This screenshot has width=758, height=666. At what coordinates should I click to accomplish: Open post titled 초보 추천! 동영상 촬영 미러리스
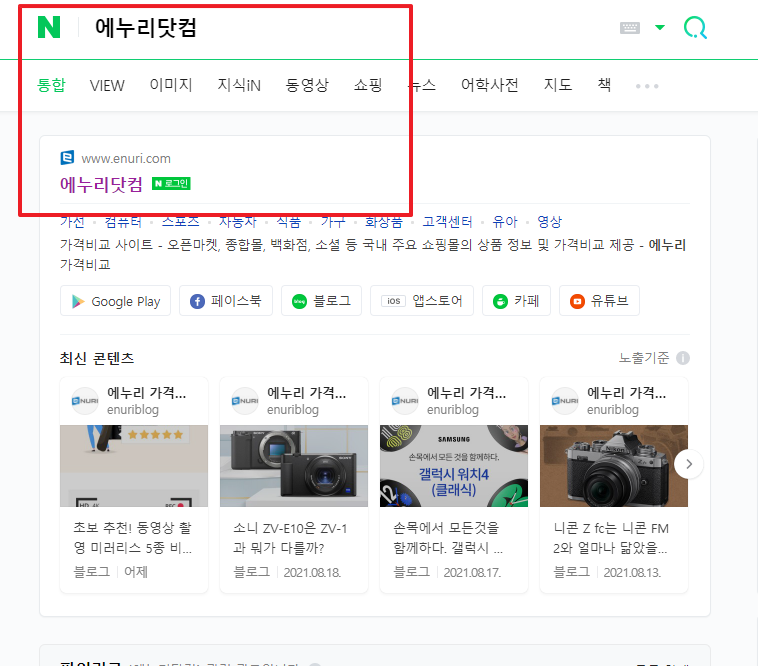click(x=132, y=538)
